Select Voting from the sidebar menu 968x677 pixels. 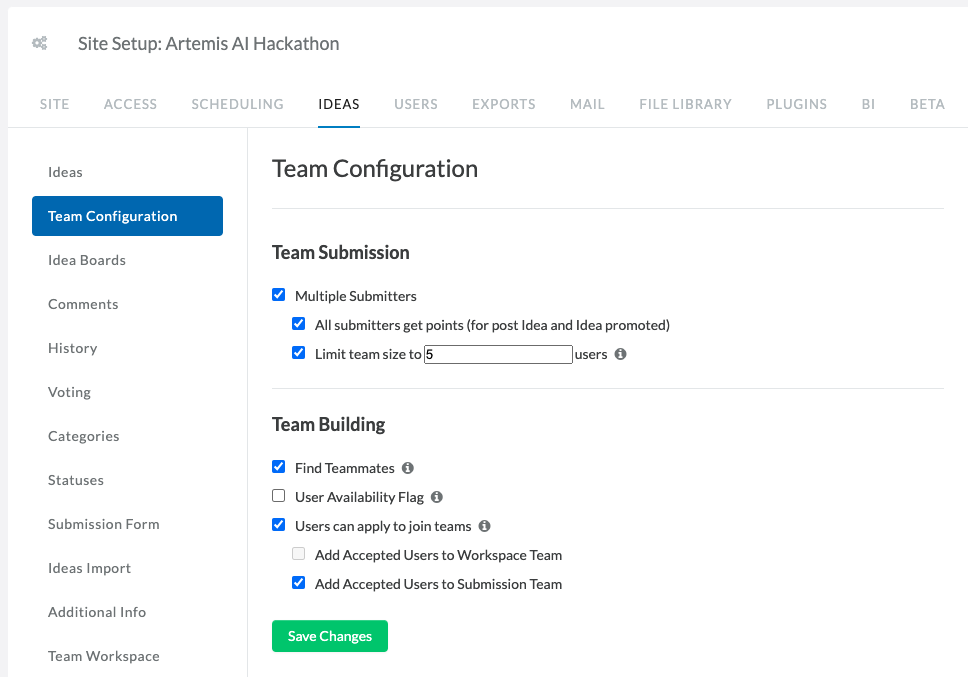(x=69, y=392)
